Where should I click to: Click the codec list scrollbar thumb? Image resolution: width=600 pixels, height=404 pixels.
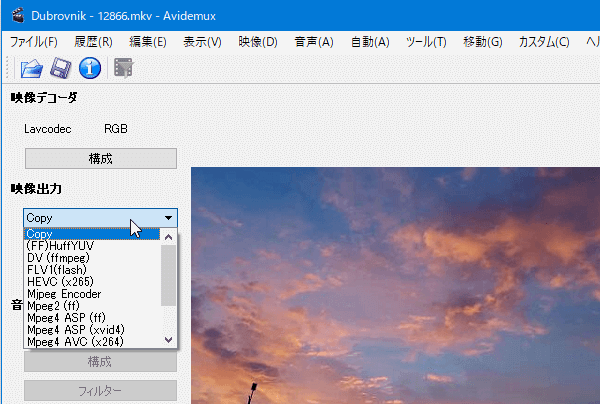(168, 275)
